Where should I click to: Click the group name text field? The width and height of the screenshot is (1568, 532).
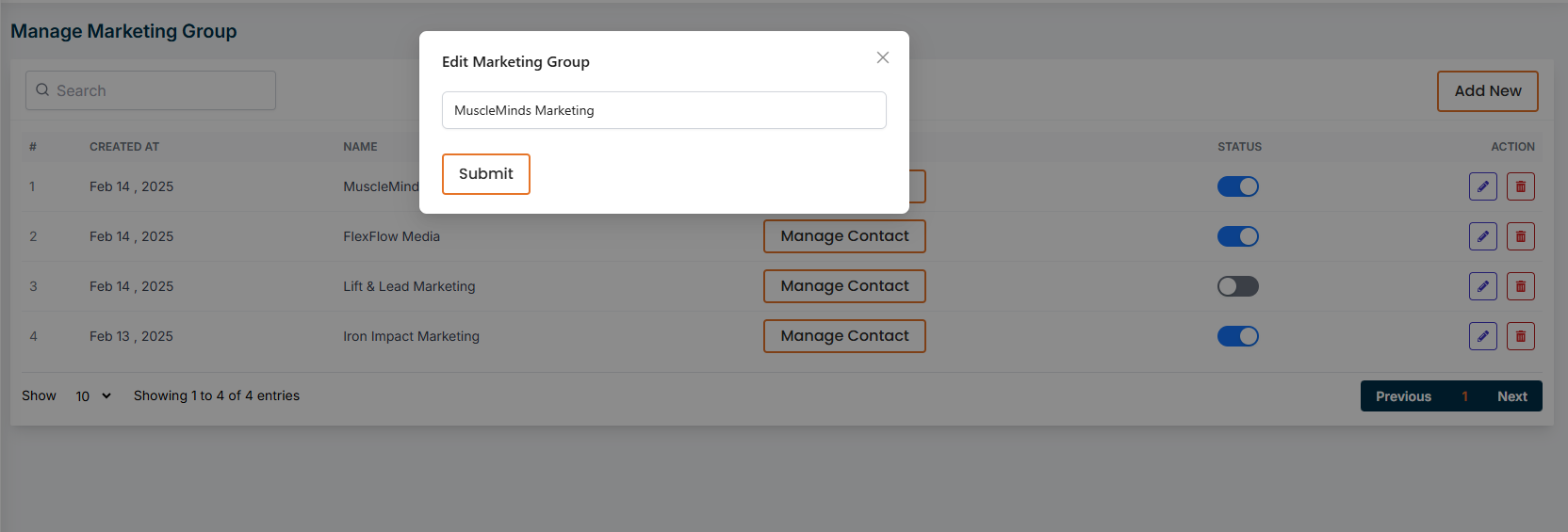[663, 110]
